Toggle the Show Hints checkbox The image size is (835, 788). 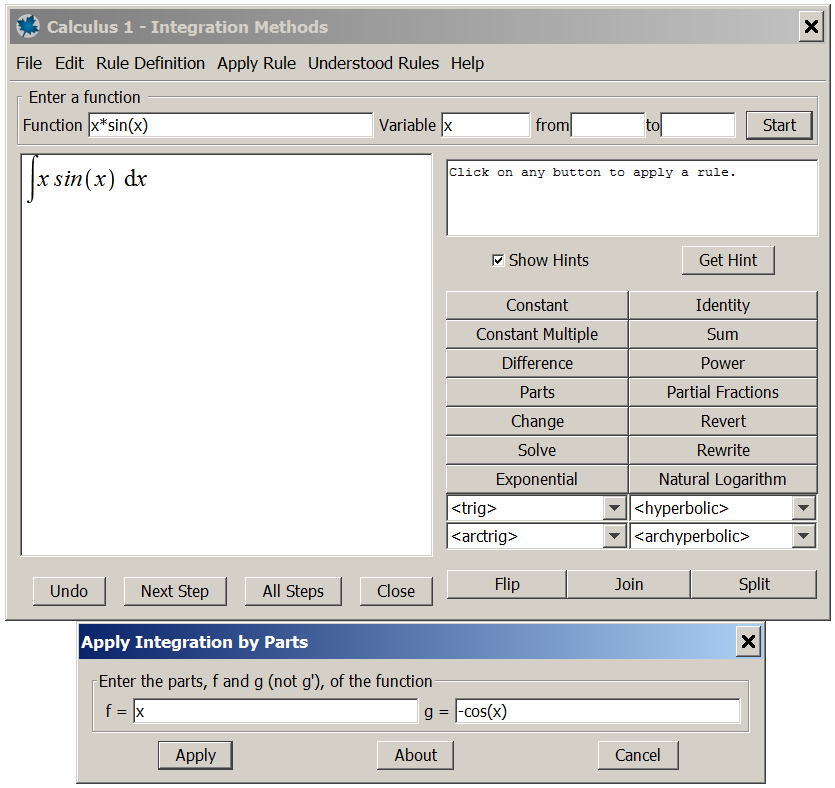click(x=498, y=261)
